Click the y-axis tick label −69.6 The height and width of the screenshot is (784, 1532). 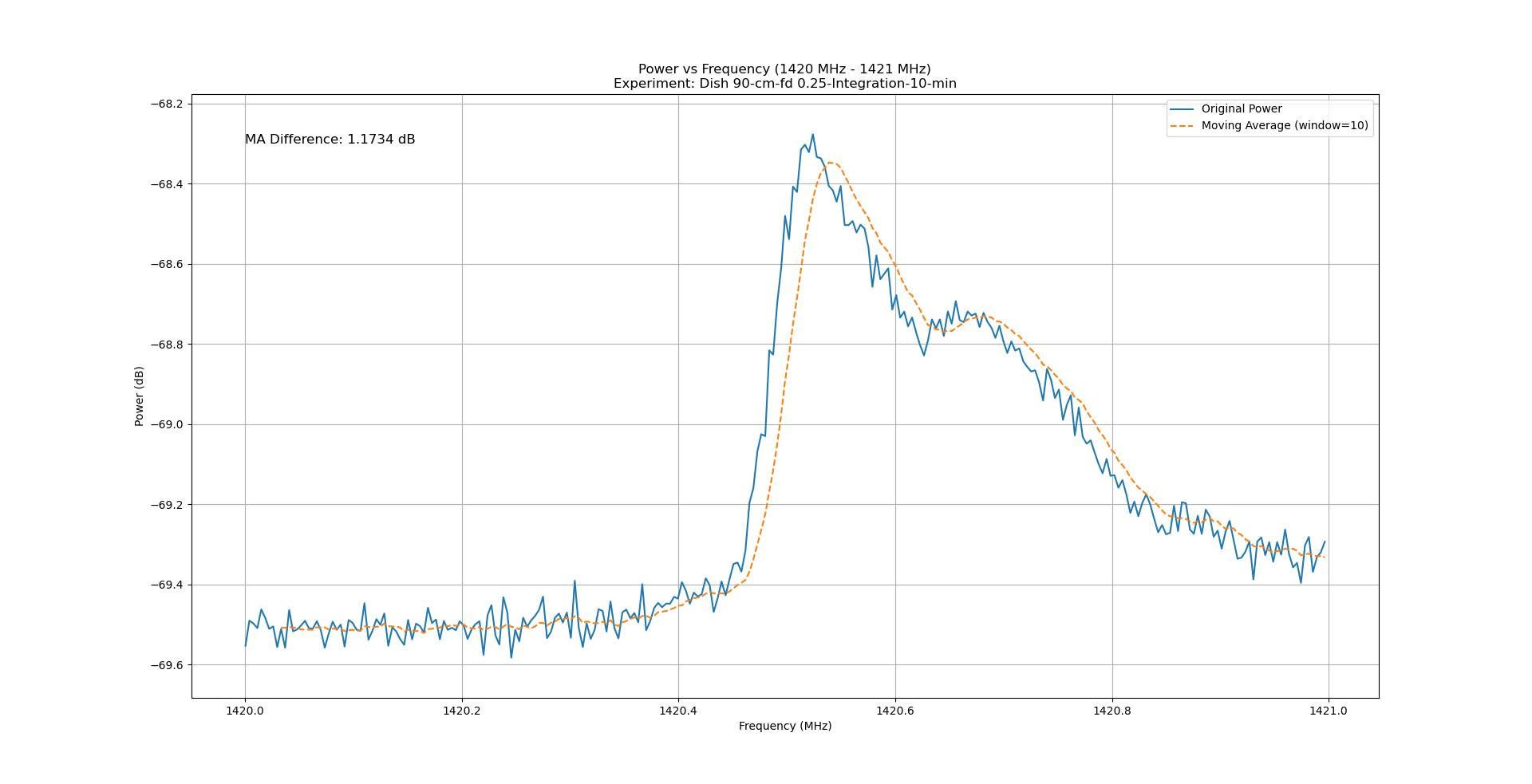pyautogui.click(x=166, y=665)
